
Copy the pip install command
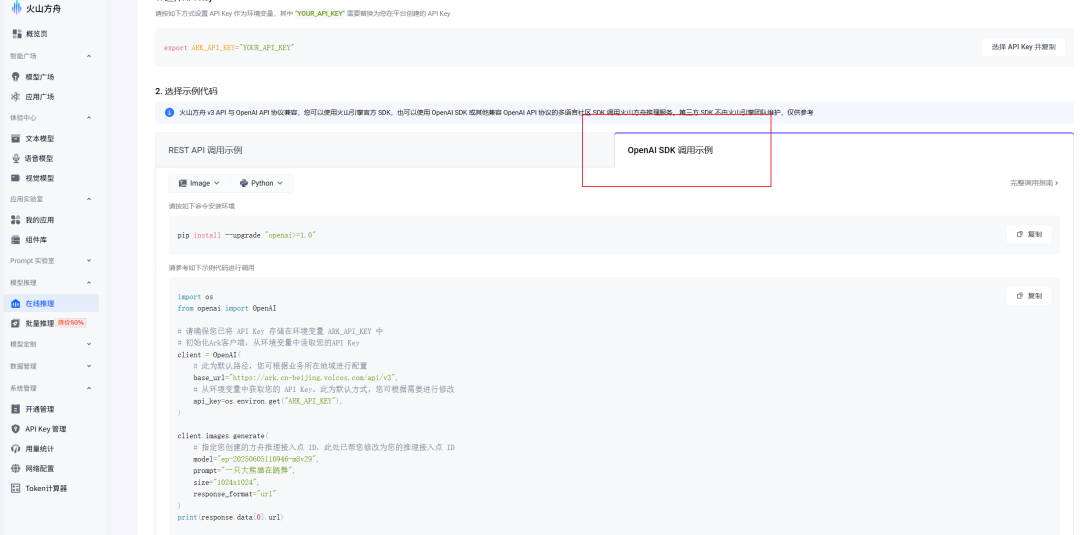coord(1029,234)
